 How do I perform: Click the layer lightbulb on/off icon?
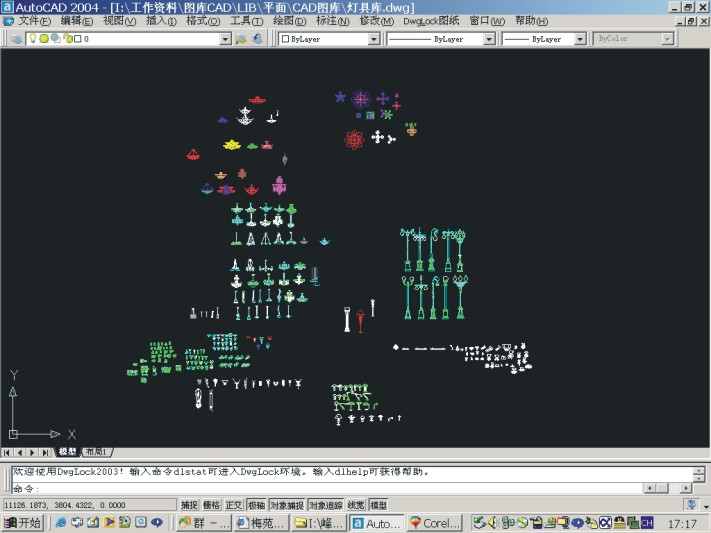(33, 39)
